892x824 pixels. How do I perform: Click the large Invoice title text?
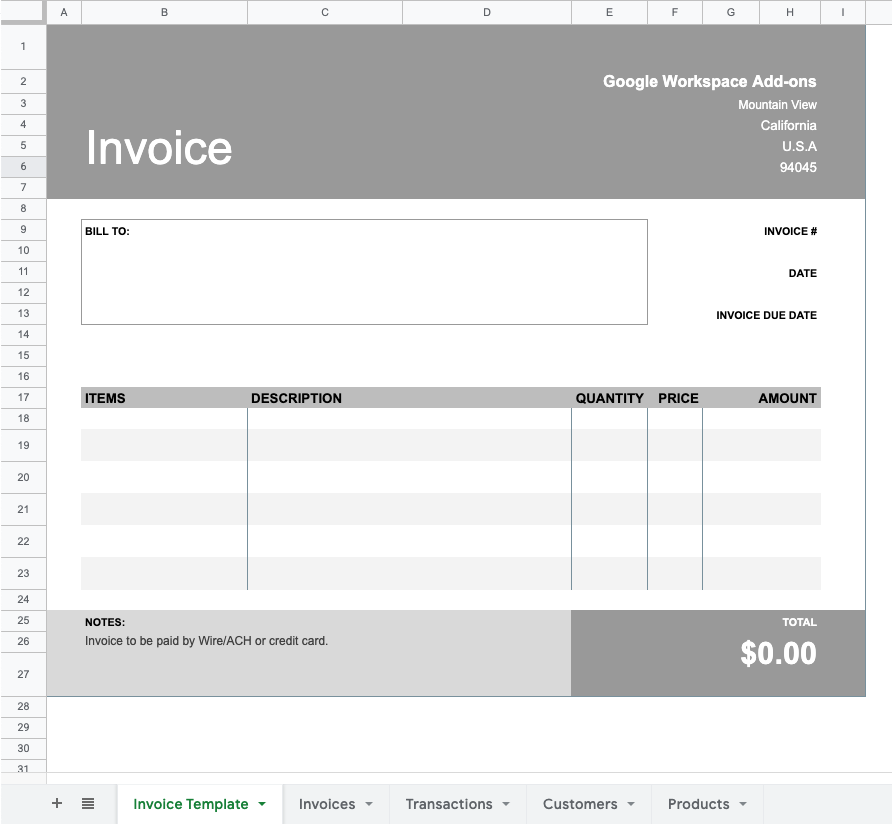tap(159, 147)
